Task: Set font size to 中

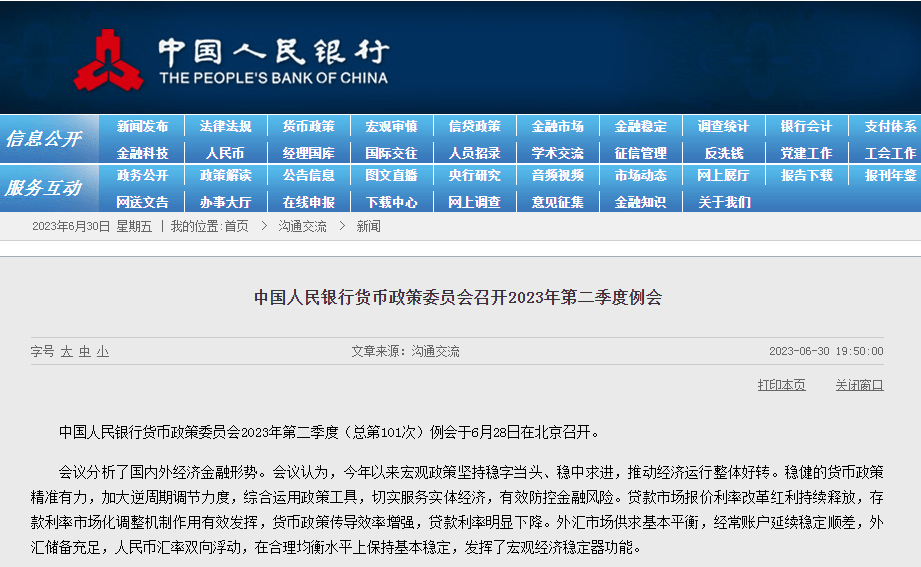Action: point(85,351)
